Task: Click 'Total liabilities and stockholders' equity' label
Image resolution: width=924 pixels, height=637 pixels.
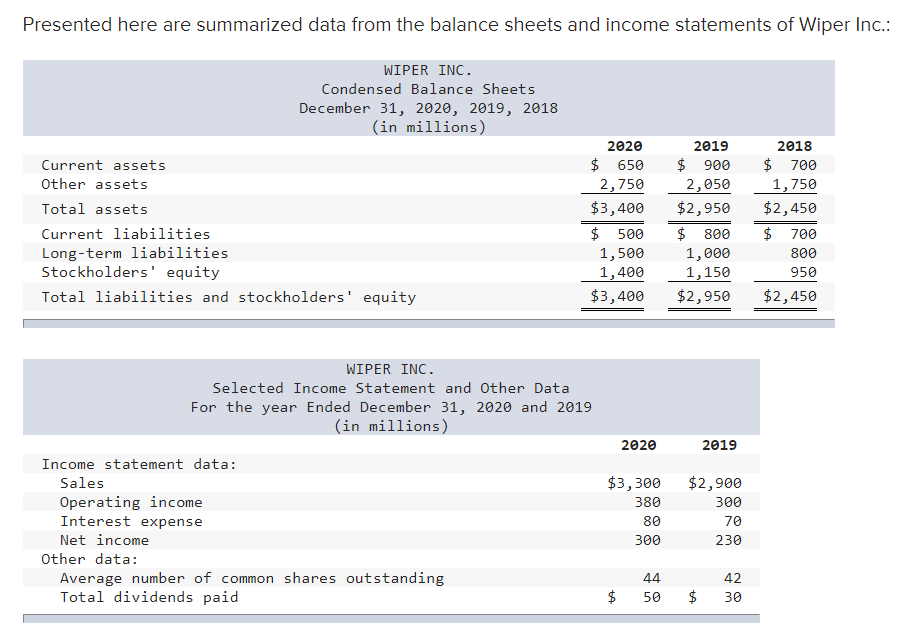Action: pyautogui.click(x=229, y=297)
